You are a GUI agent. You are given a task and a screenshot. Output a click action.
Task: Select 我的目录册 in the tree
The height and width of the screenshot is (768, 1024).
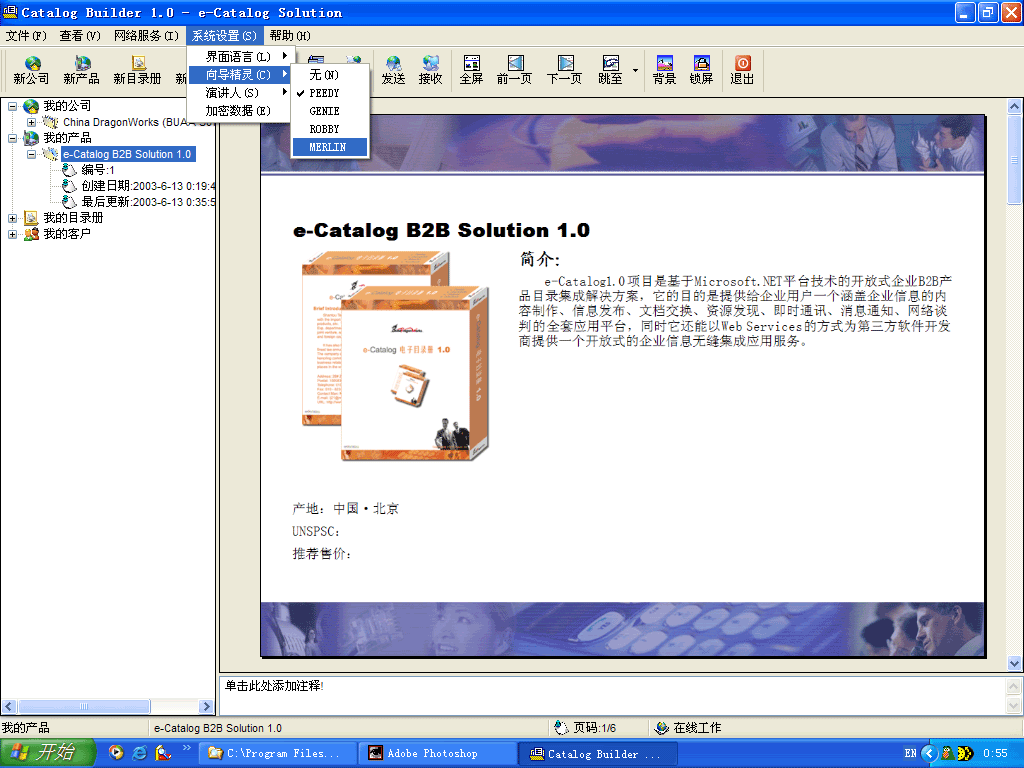(73, 218)
